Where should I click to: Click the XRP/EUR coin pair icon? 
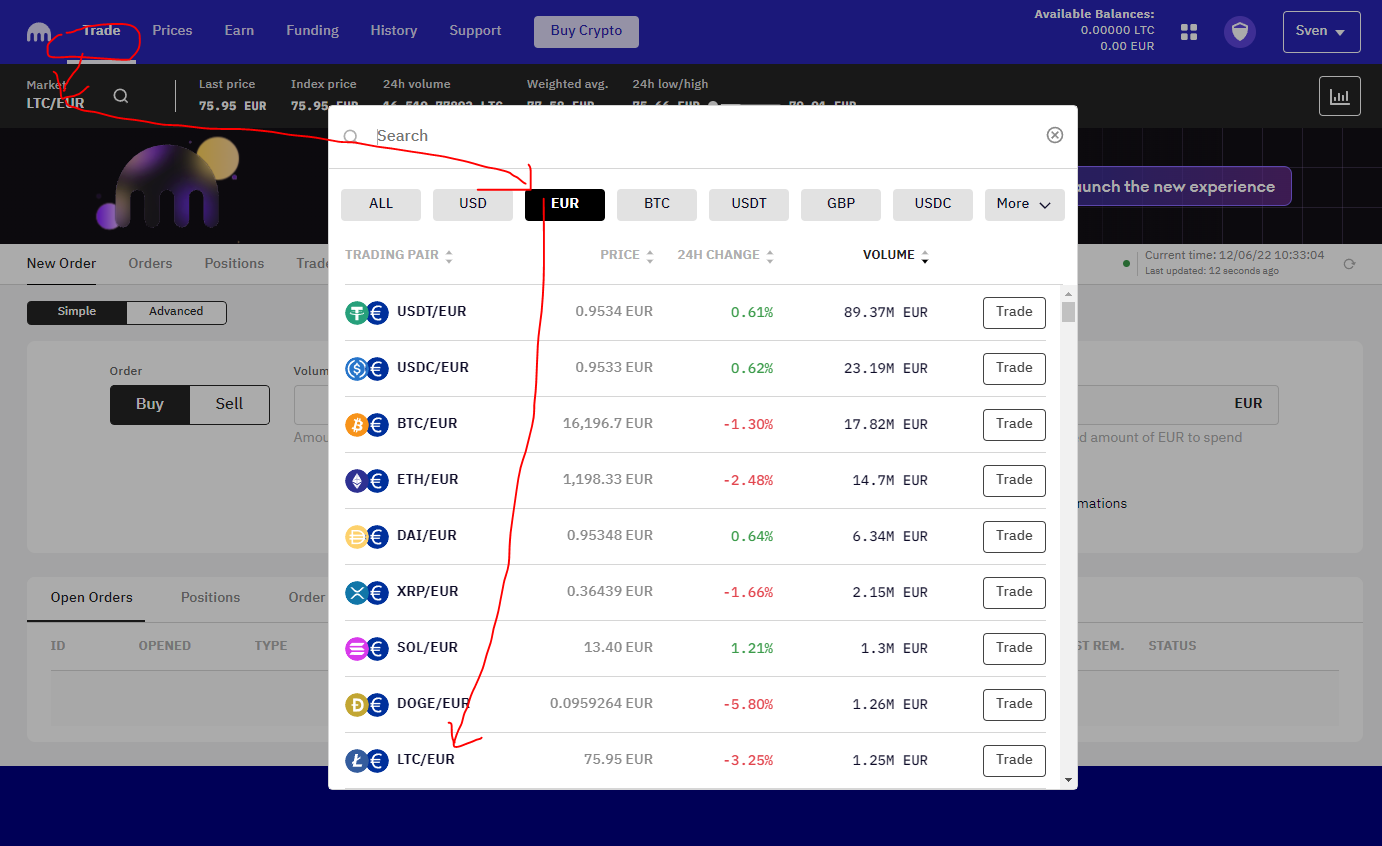point(367,593)
